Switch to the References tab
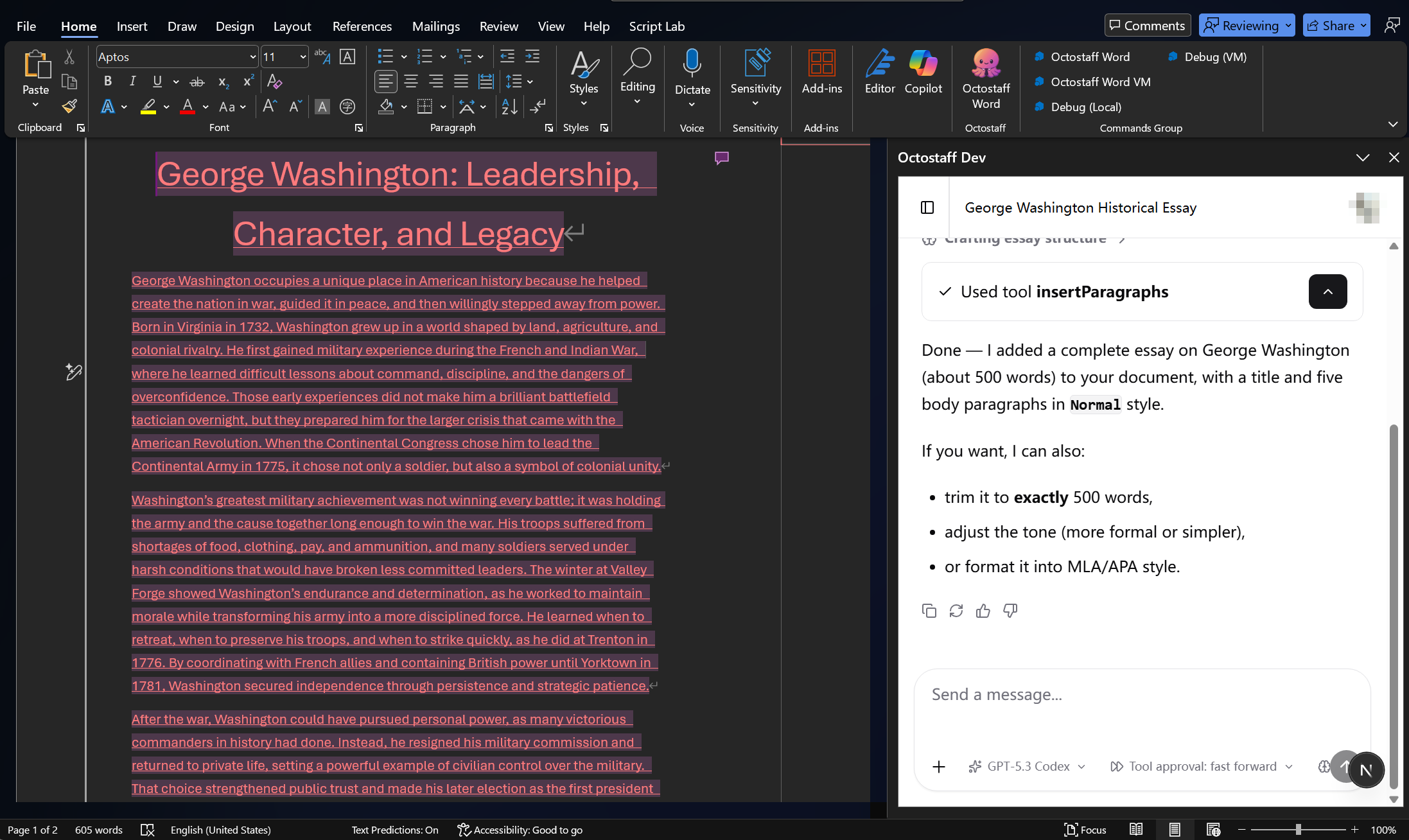The width and height of the screenshot is (1409, 840). 362,26
